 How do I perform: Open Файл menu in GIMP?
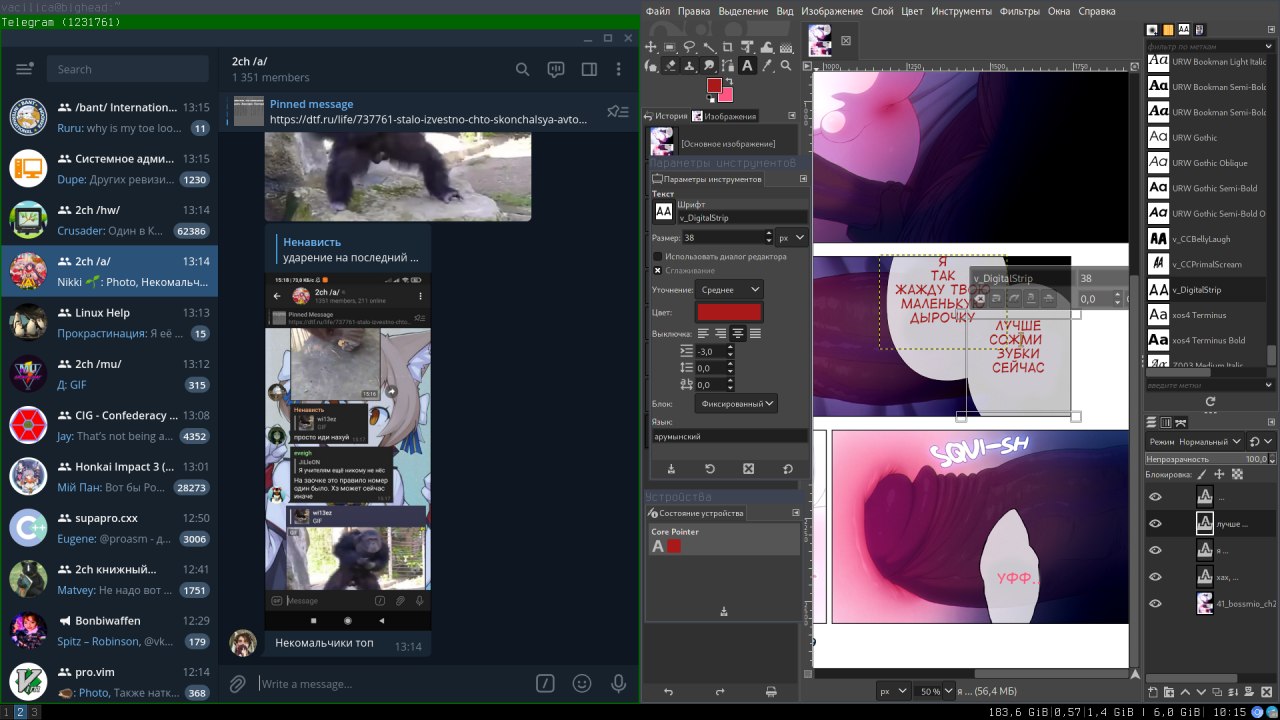(657, 11)
